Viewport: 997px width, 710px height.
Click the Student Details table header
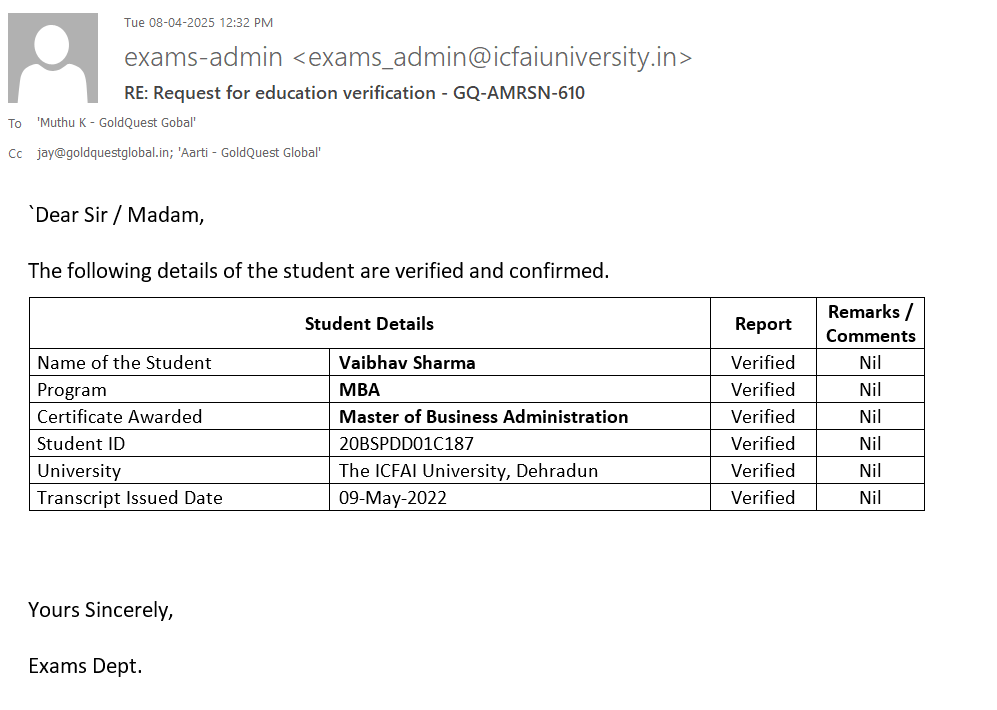(369, 324)
